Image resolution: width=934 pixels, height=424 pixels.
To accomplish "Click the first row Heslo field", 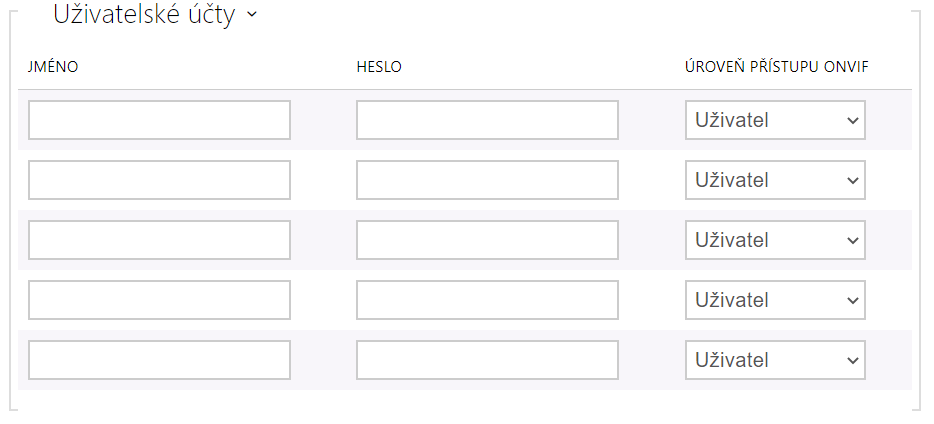I will (487, 120).
